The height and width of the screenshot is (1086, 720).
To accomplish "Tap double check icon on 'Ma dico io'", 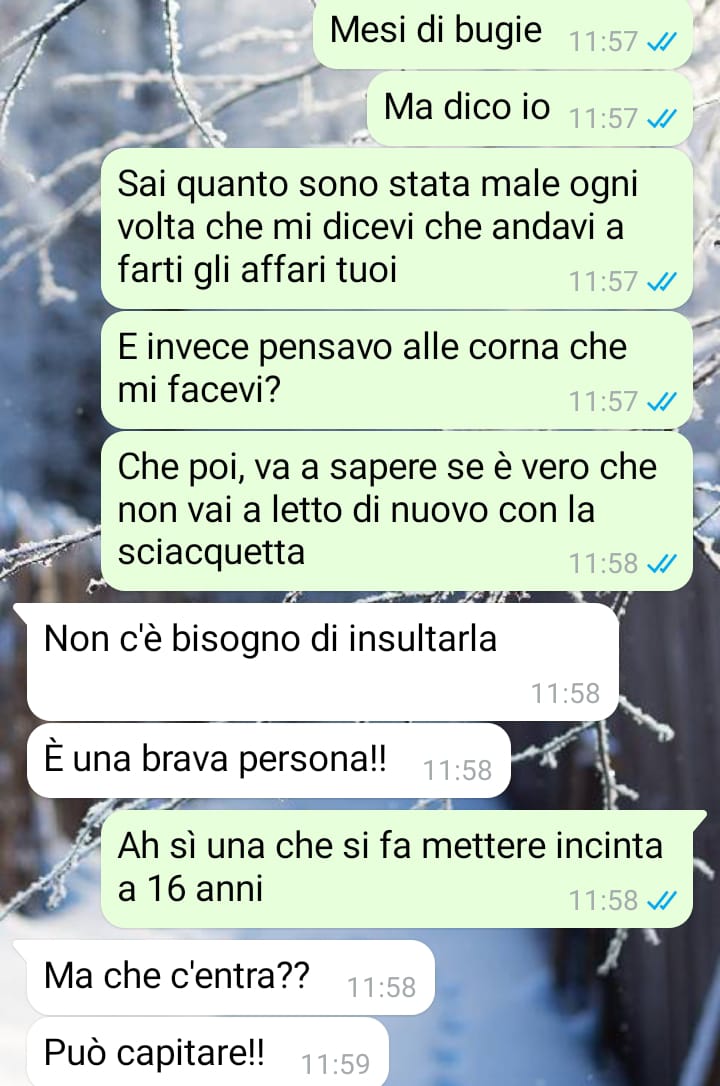I will pos(661,119).
